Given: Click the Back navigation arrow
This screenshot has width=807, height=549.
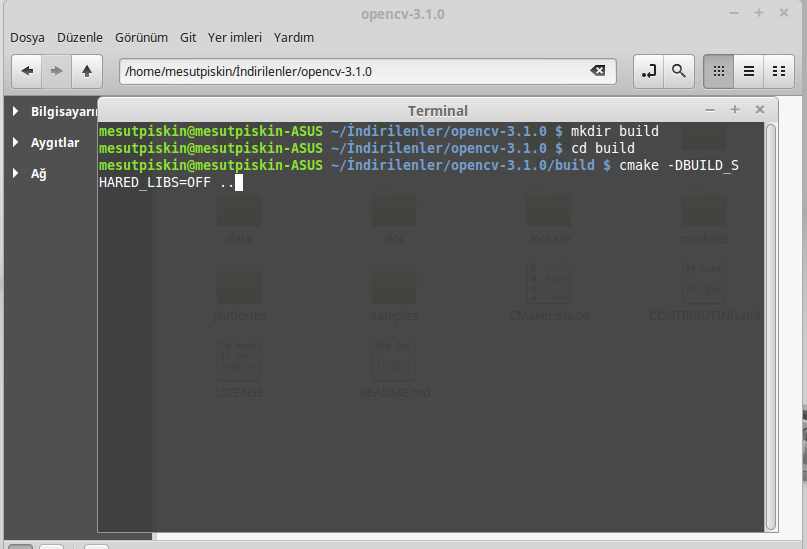Looking at the screenshot, I should pyautogui.click(x=27, y=71).
